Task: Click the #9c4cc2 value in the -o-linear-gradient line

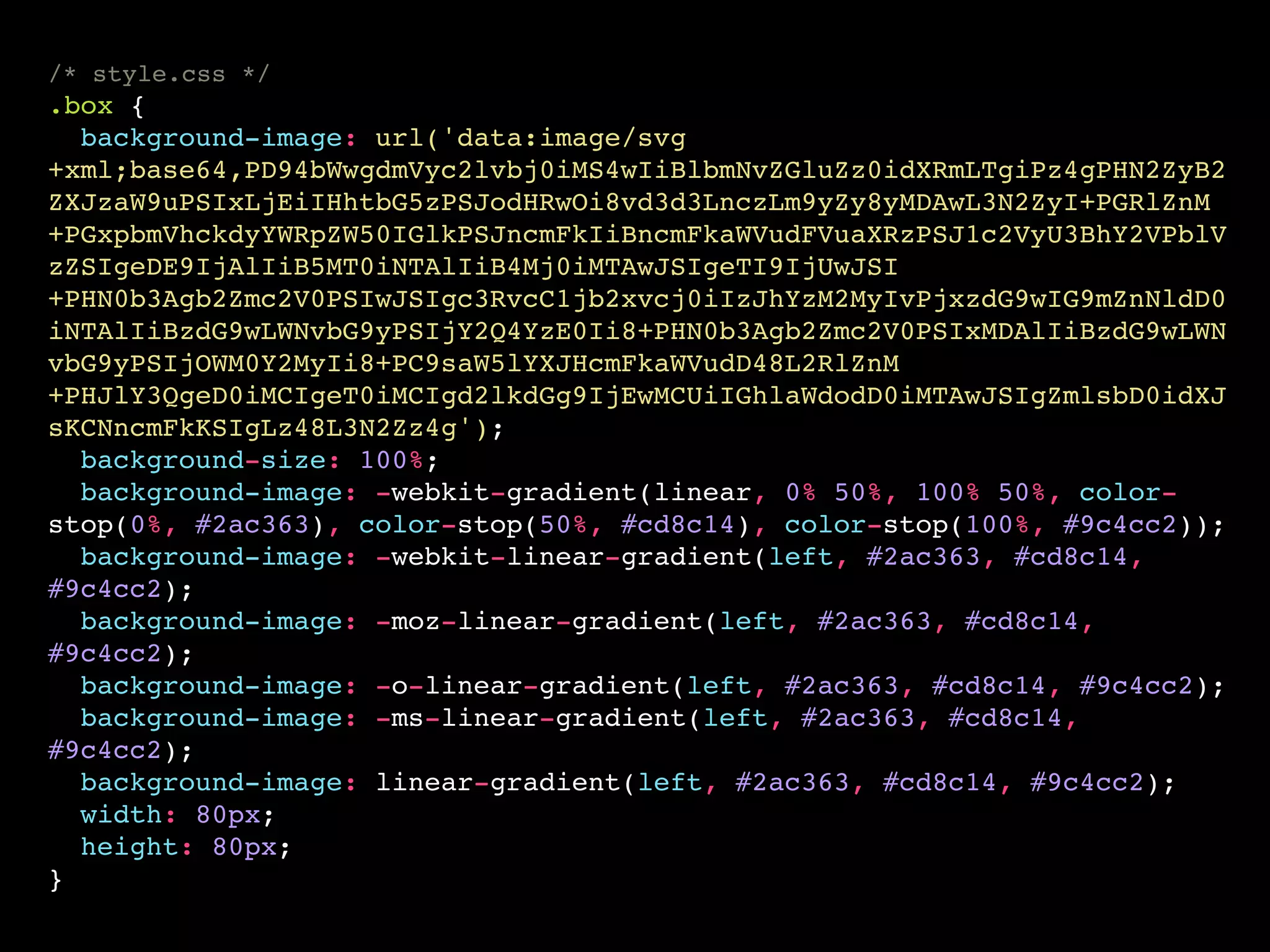Action: pyautogui.click(x=1136, y=686)
